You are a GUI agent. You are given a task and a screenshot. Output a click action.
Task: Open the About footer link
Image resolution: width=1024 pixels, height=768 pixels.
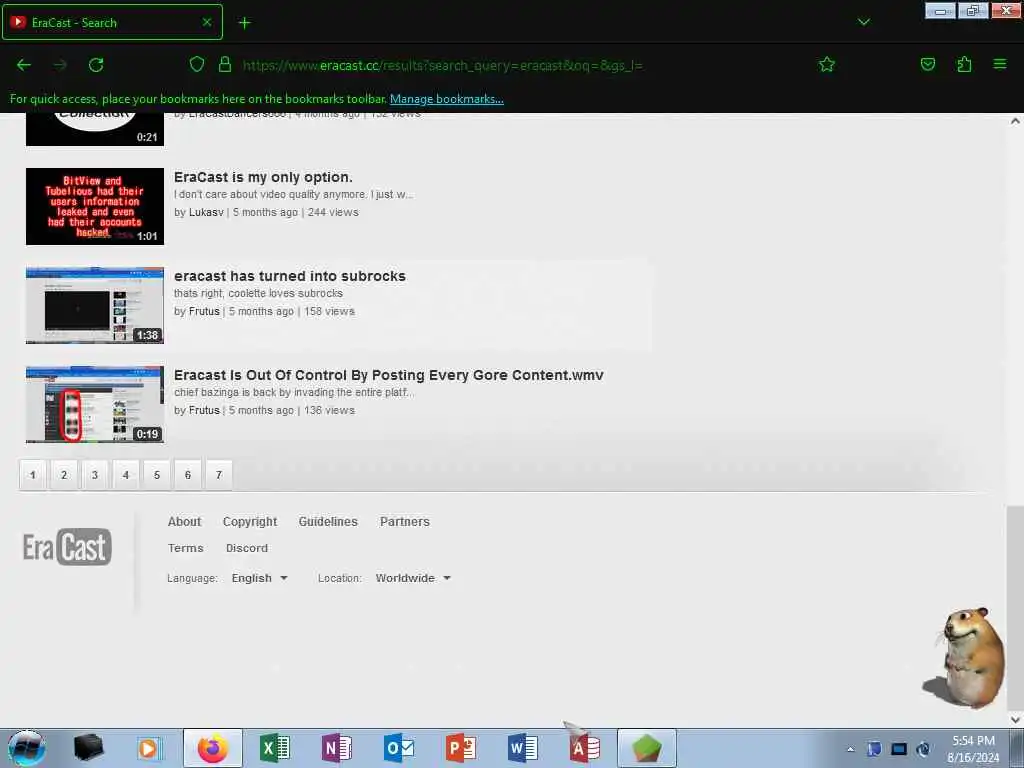pos(184,522)
